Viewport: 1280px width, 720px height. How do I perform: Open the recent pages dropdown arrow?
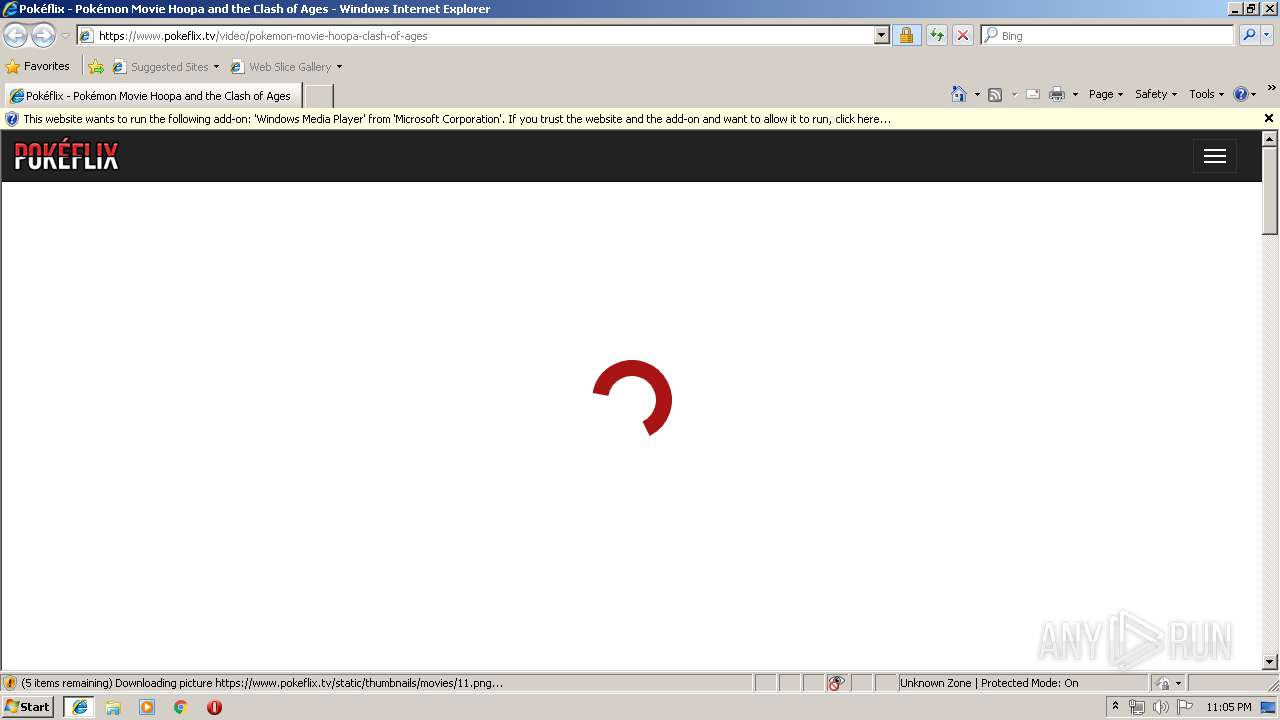coord(65,36)
